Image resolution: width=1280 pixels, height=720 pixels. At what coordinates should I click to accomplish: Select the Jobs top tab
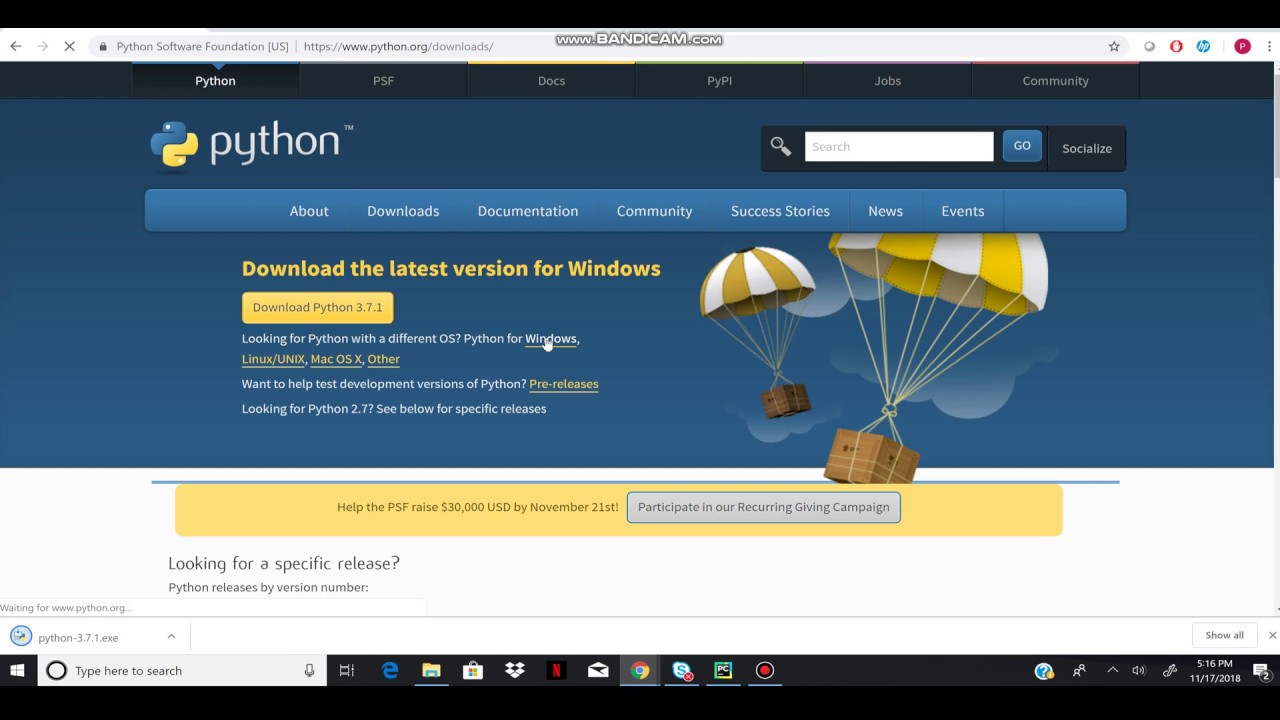tap(887, 81)
